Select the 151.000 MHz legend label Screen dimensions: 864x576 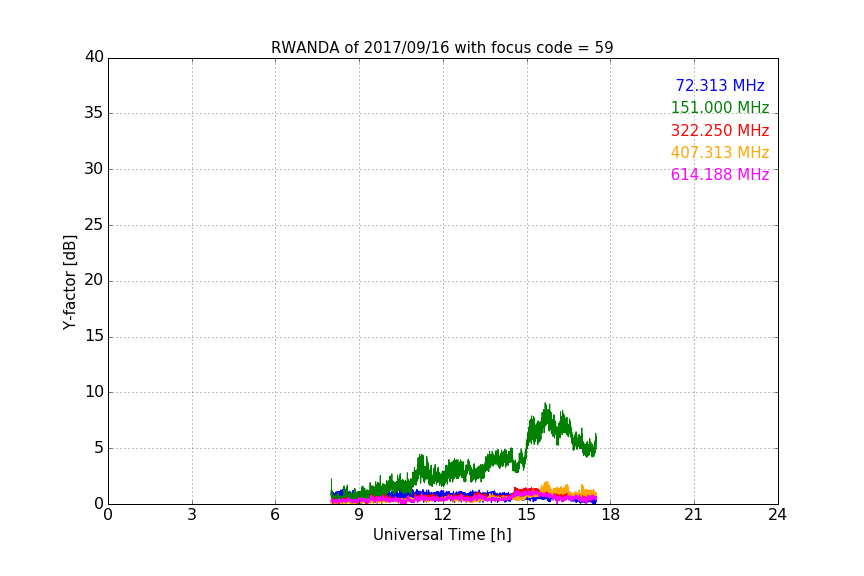(720, 108)
